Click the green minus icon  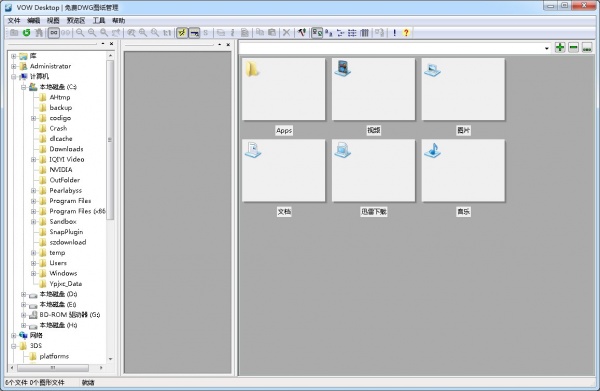574,47
